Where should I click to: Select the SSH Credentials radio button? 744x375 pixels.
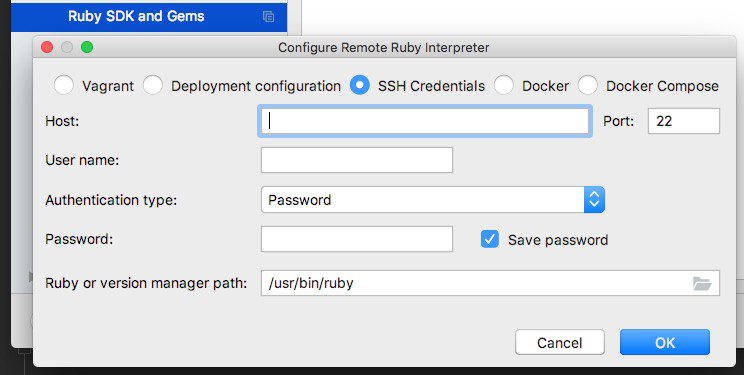coord(360,85)
